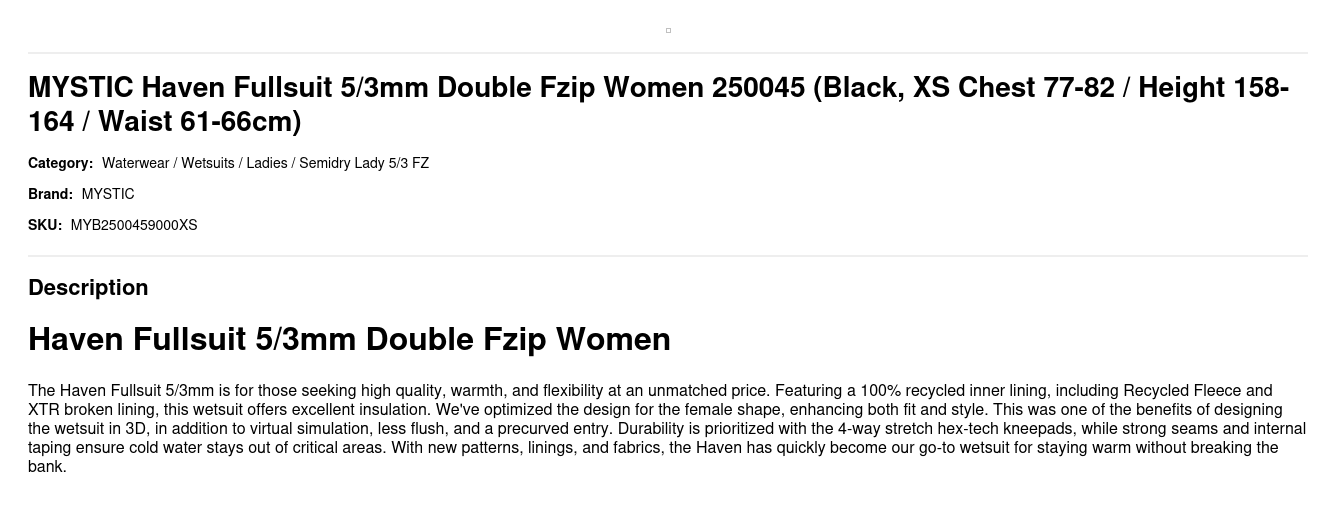The width and height of the screenshot is (1328, 525).
Task: Open the Wetsuits category link
Action: 208,163
